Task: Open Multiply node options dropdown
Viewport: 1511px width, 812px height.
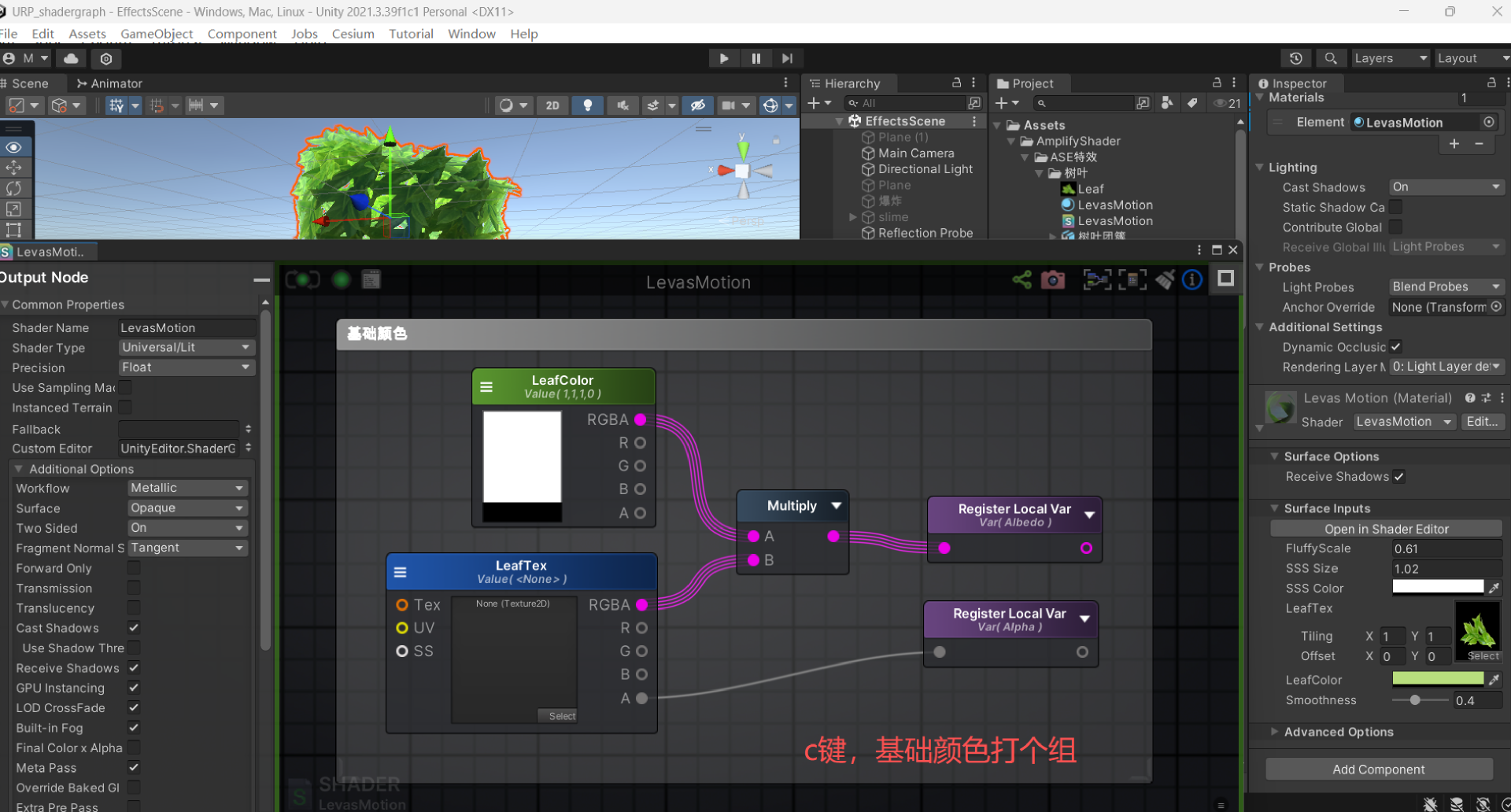Action: click(837, 506)
